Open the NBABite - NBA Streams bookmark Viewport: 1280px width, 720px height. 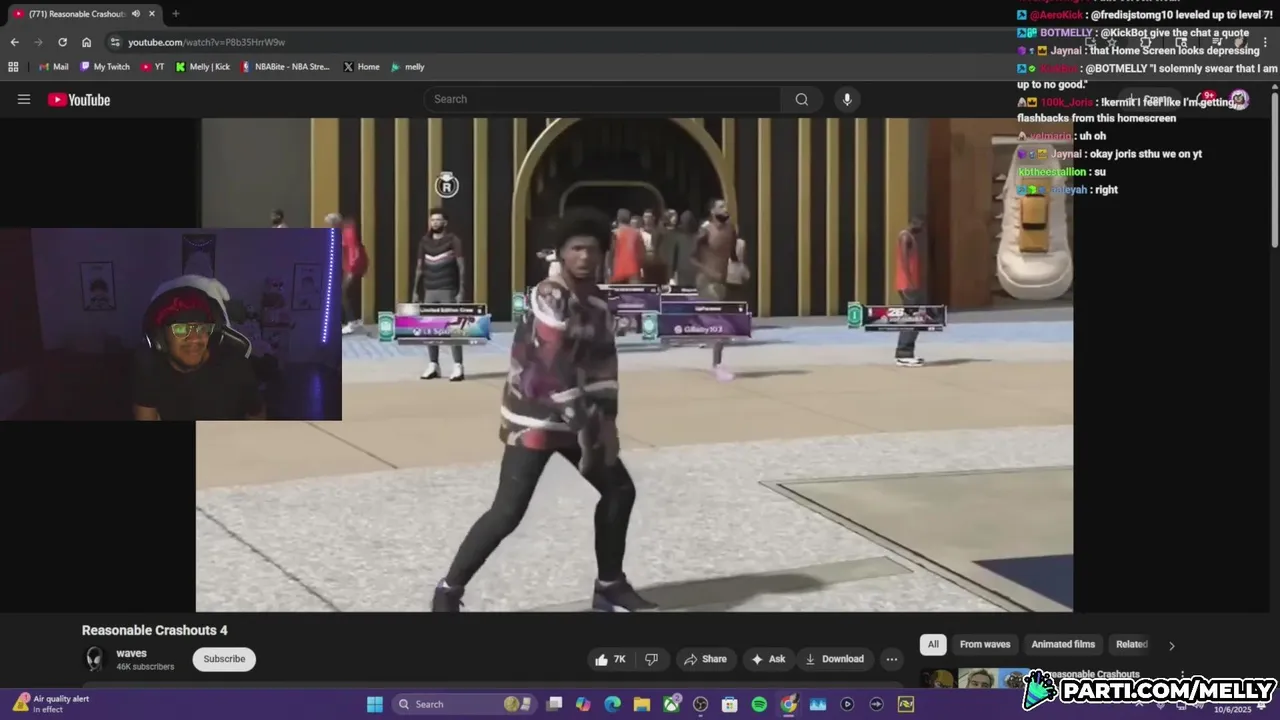click(285, 67)
